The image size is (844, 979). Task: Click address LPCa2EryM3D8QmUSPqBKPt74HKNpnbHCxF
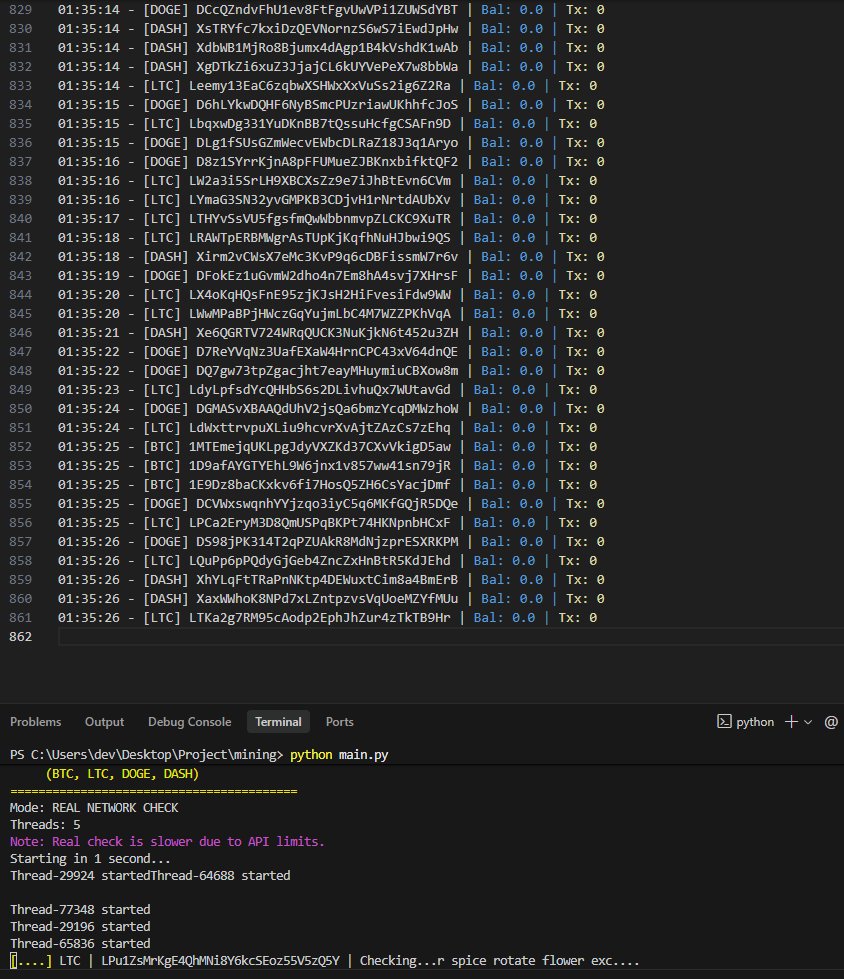point(320,523)
